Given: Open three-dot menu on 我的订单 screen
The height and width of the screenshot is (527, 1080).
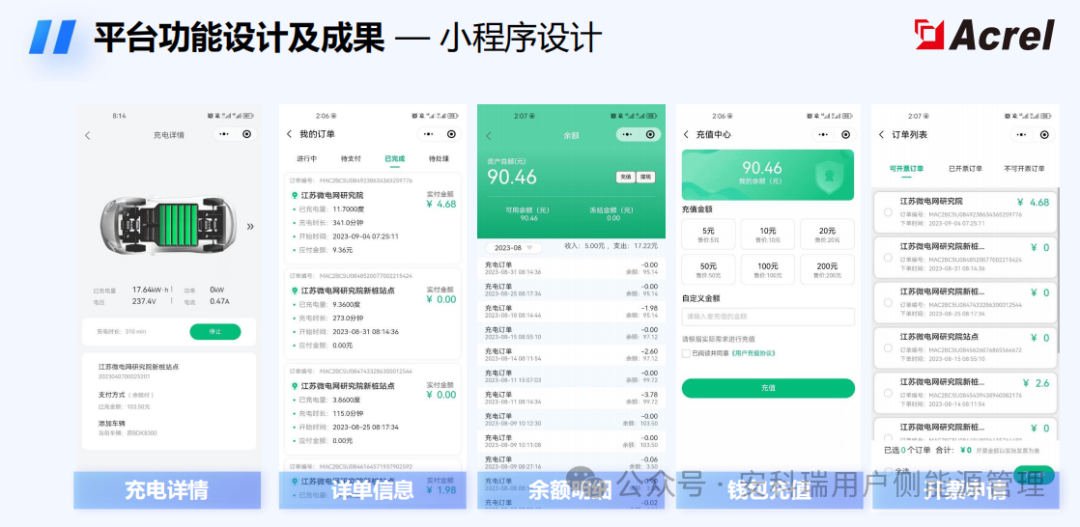Looking at the screenshot, I should [428, 134].
